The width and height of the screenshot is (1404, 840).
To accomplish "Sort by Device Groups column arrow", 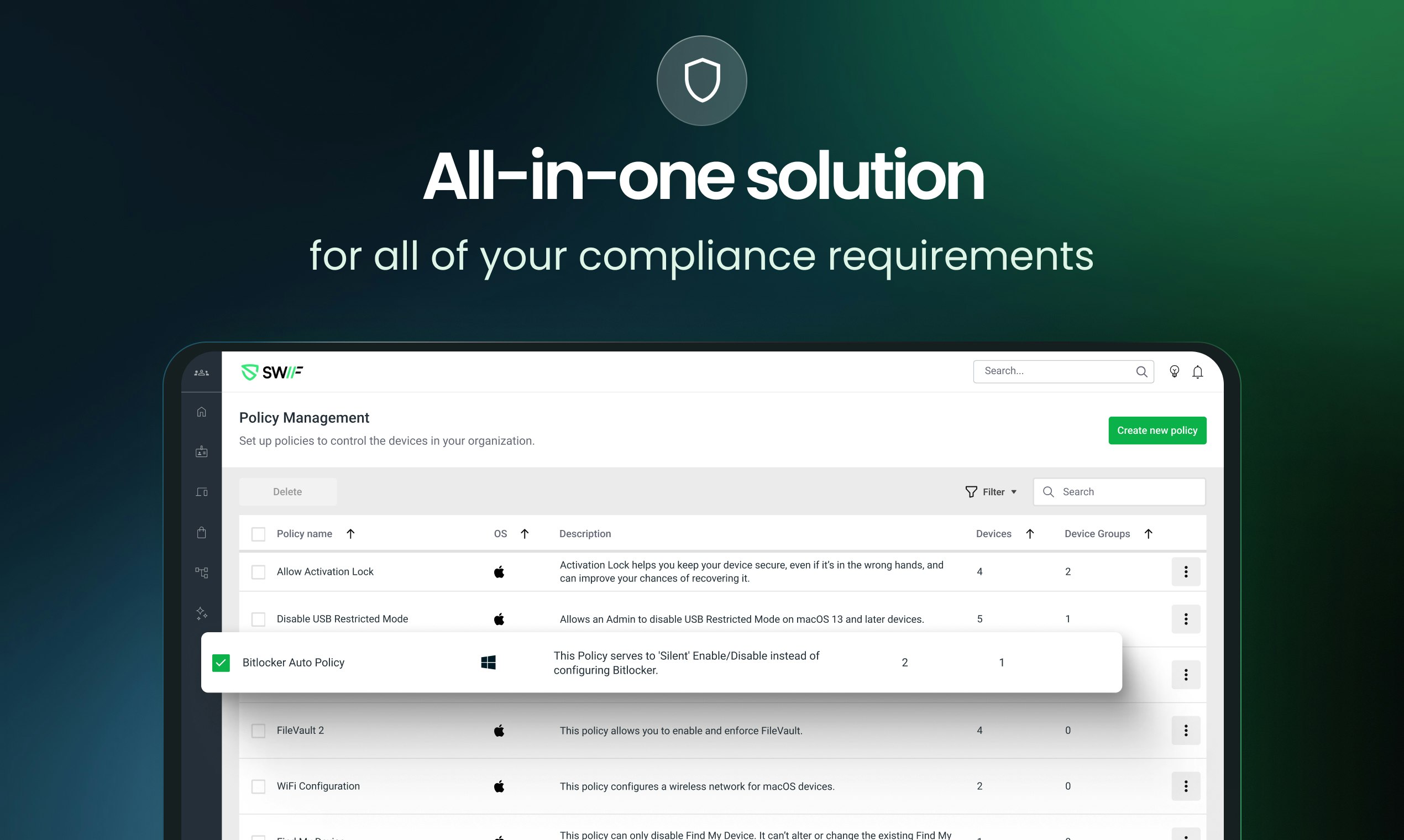I will pos(1148,534).
